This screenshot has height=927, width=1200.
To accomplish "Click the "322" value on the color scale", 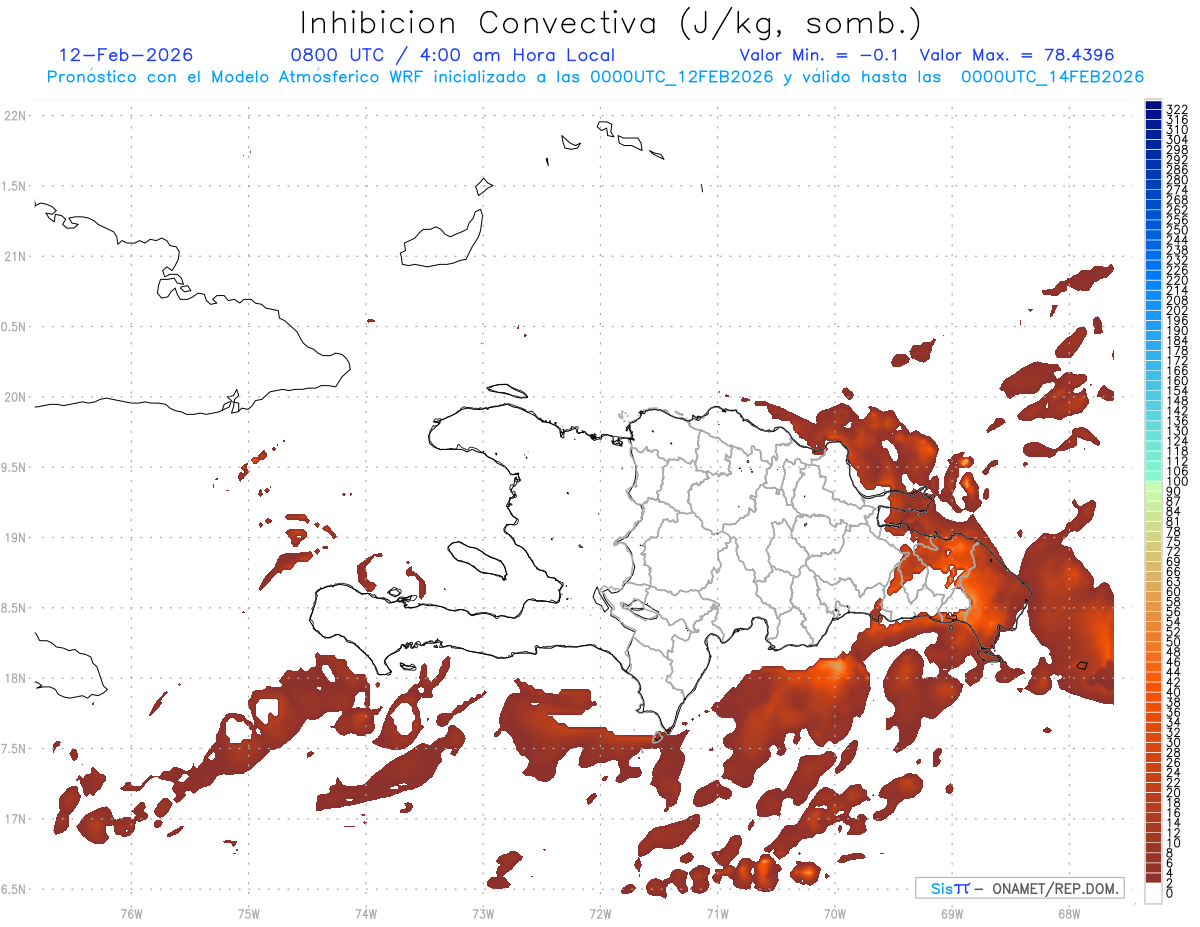I will click(1176, 109).
